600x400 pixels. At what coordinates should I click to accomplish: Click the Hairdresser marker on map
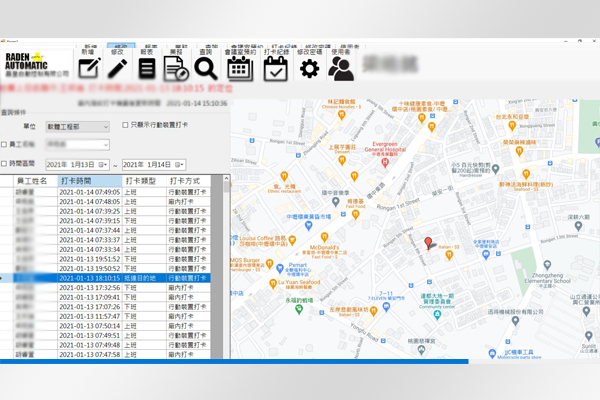coord(496,168)
